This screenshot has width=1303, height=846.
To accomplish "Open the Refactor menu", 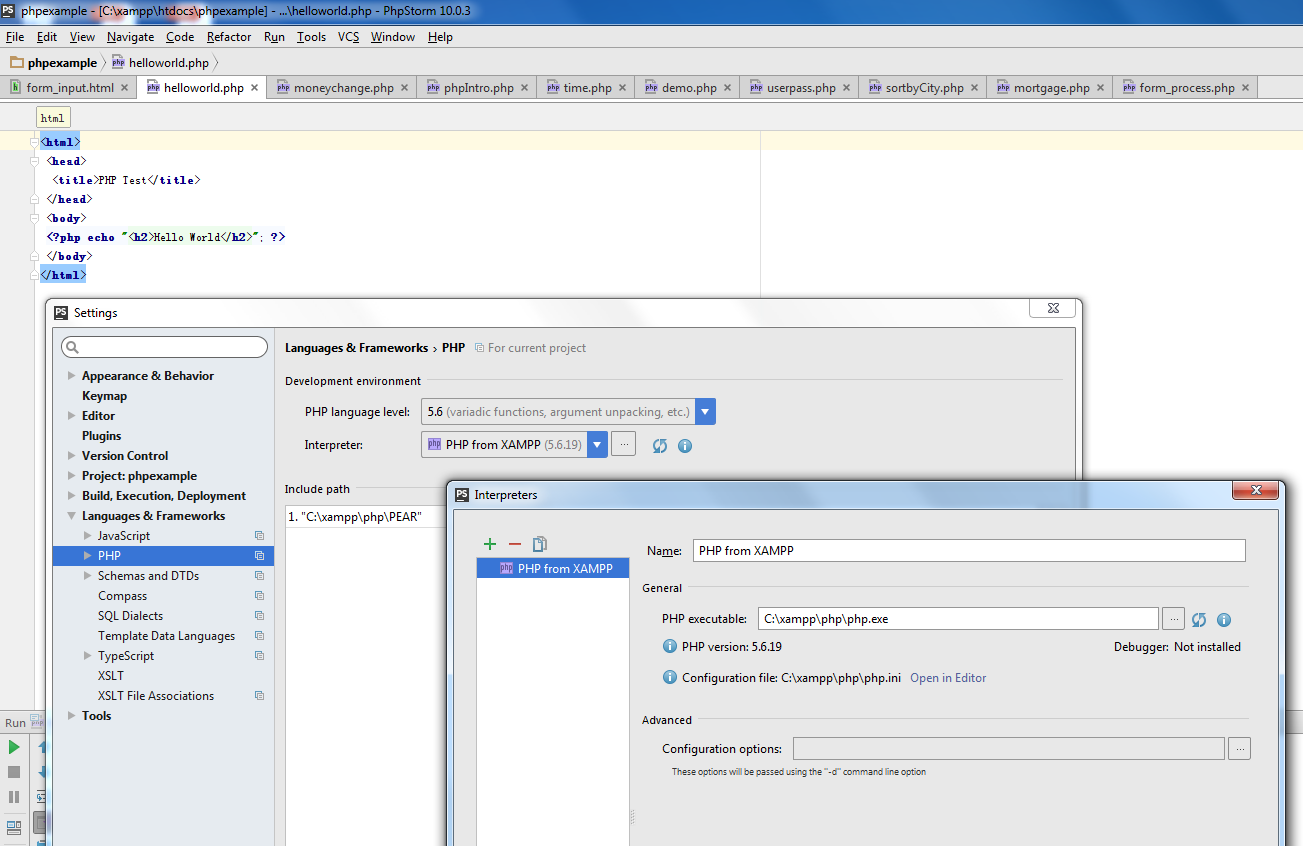I will 229,37.
